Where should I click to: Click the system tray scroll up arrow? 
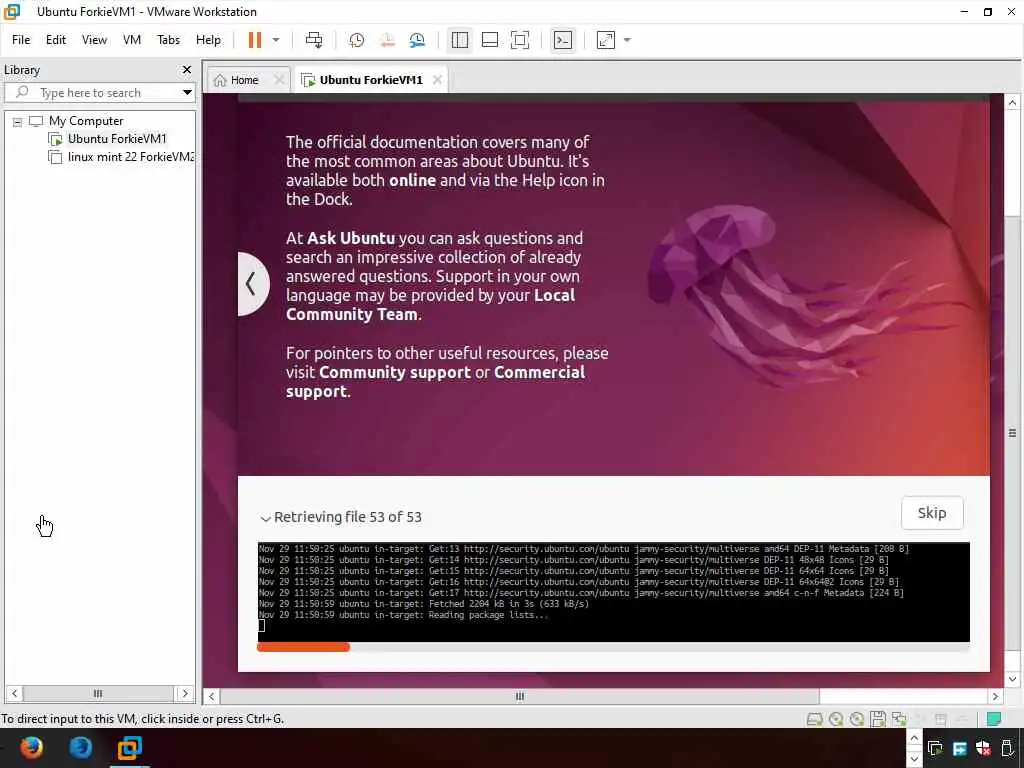point(914,738)
